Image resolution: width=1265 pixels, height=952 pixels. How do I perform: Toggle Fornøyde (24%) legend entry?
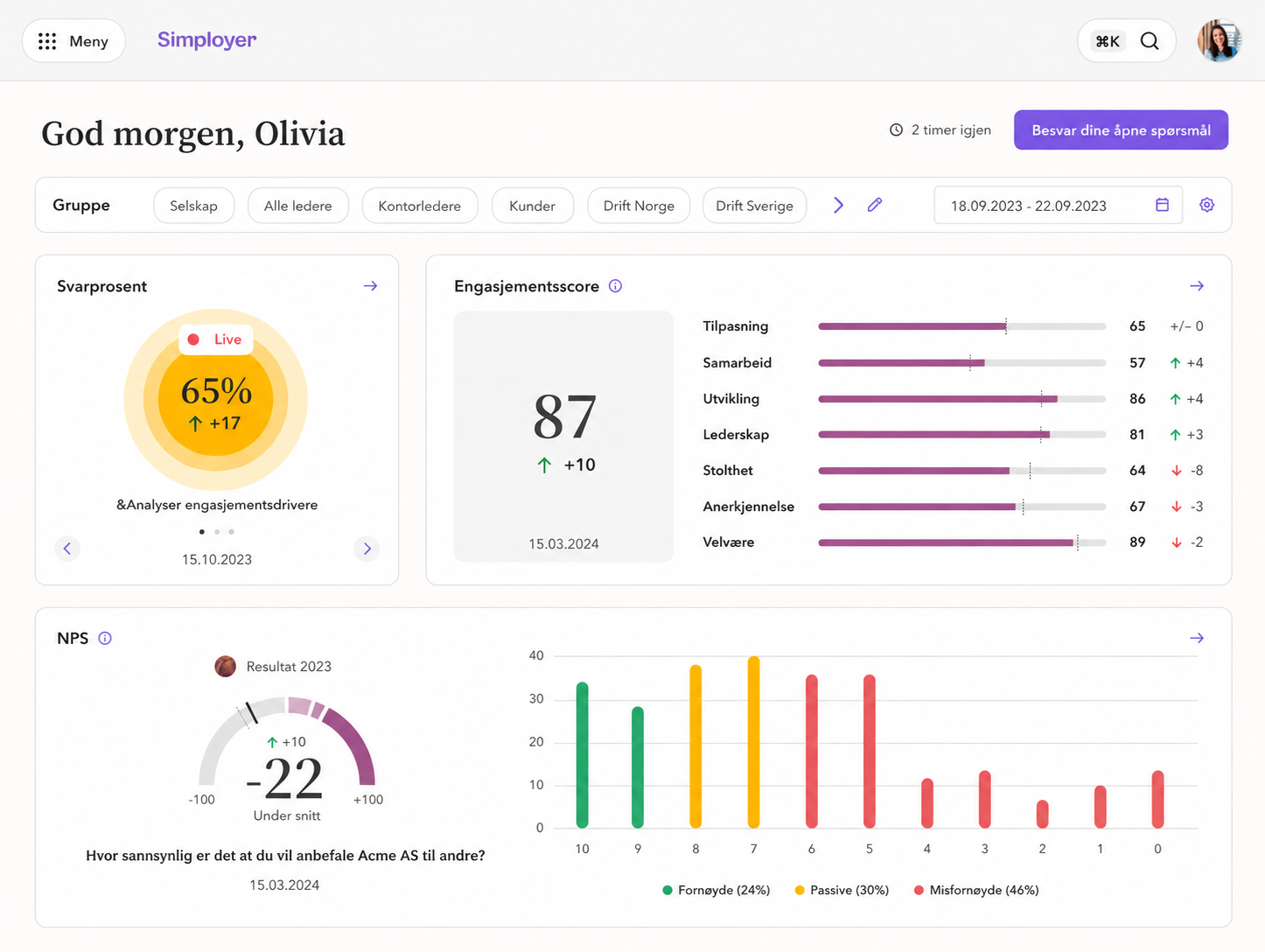tap(716, 890)
